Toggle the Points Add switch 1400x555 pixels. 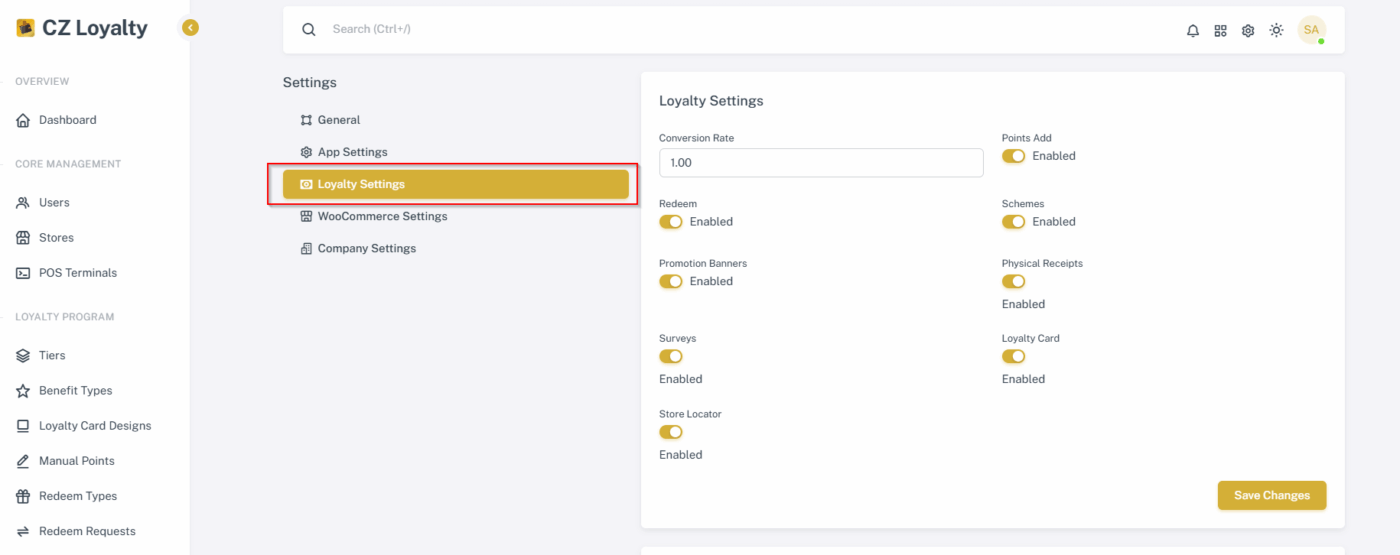1013,156
